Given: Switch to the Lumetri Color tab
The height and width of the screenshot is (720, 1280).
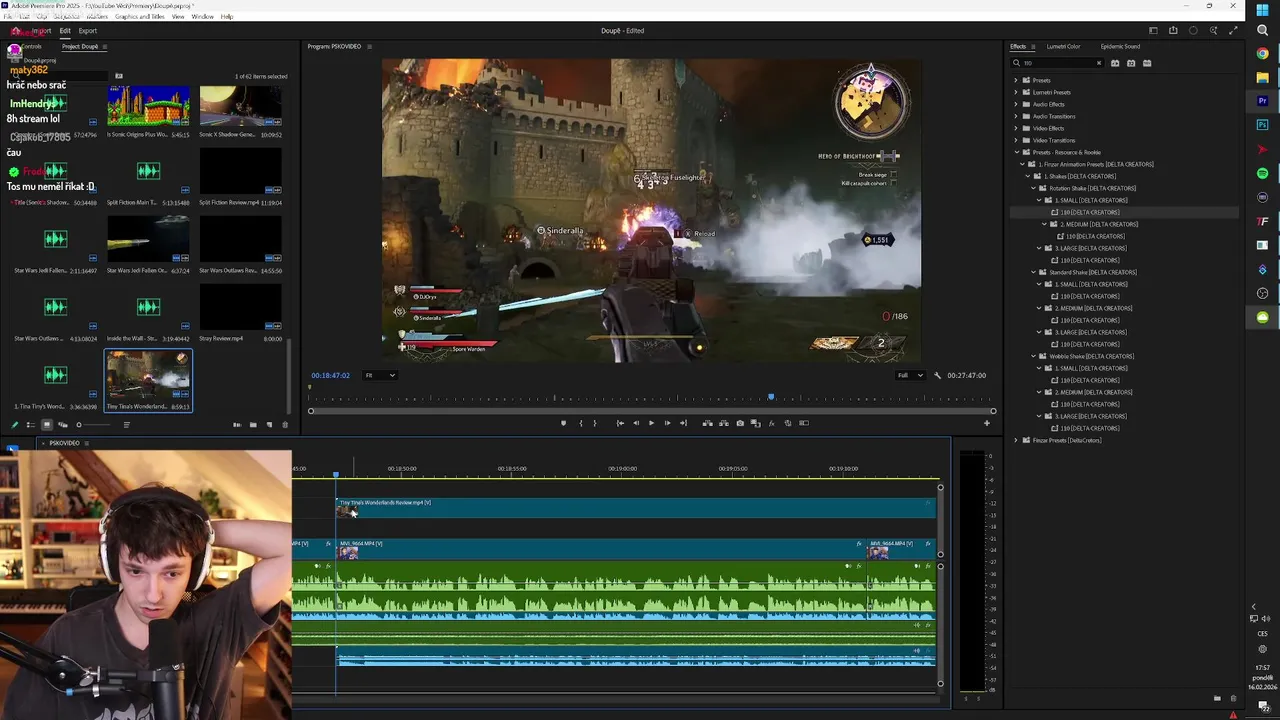Looking at the screenshot, I should tap(1063, 46).
